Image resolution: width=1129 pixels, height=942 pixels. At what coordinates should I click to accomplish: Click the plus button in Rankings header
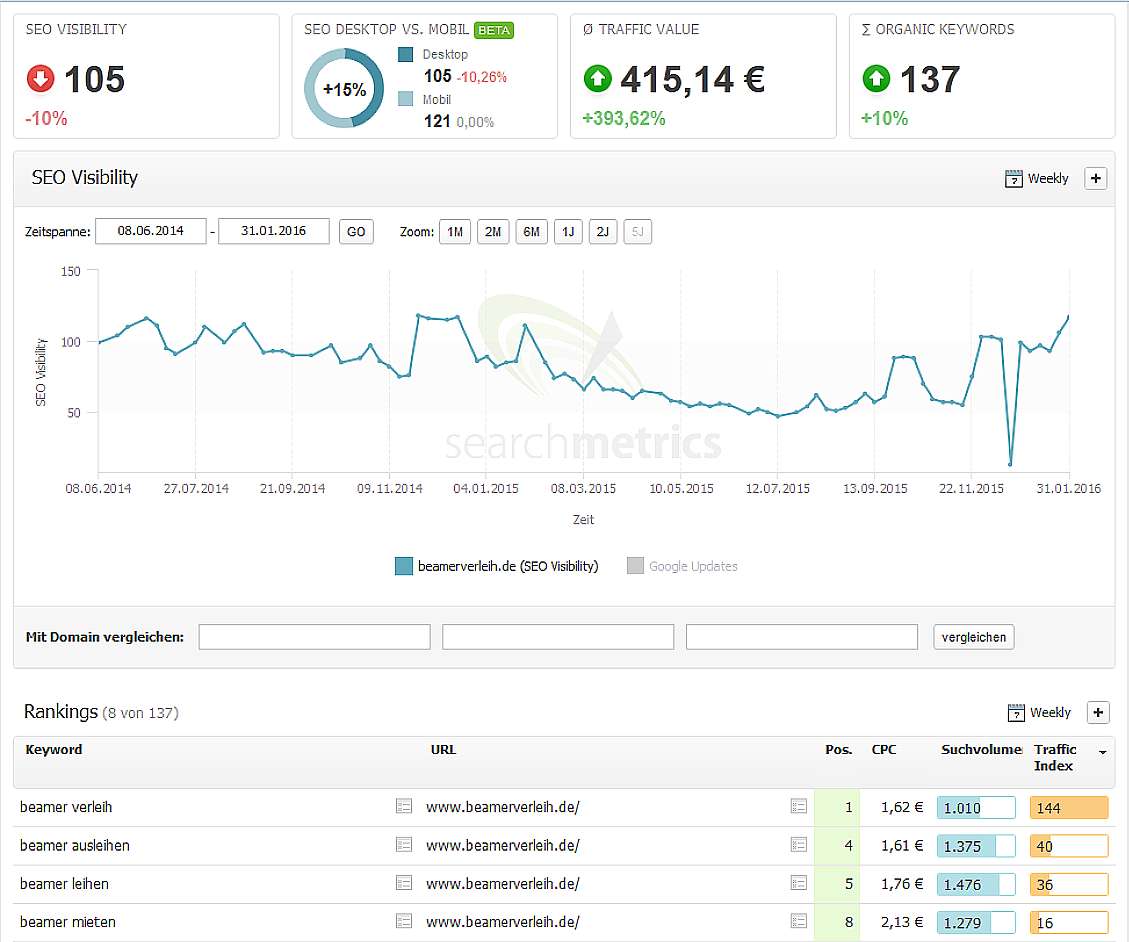pos(1098,712)
